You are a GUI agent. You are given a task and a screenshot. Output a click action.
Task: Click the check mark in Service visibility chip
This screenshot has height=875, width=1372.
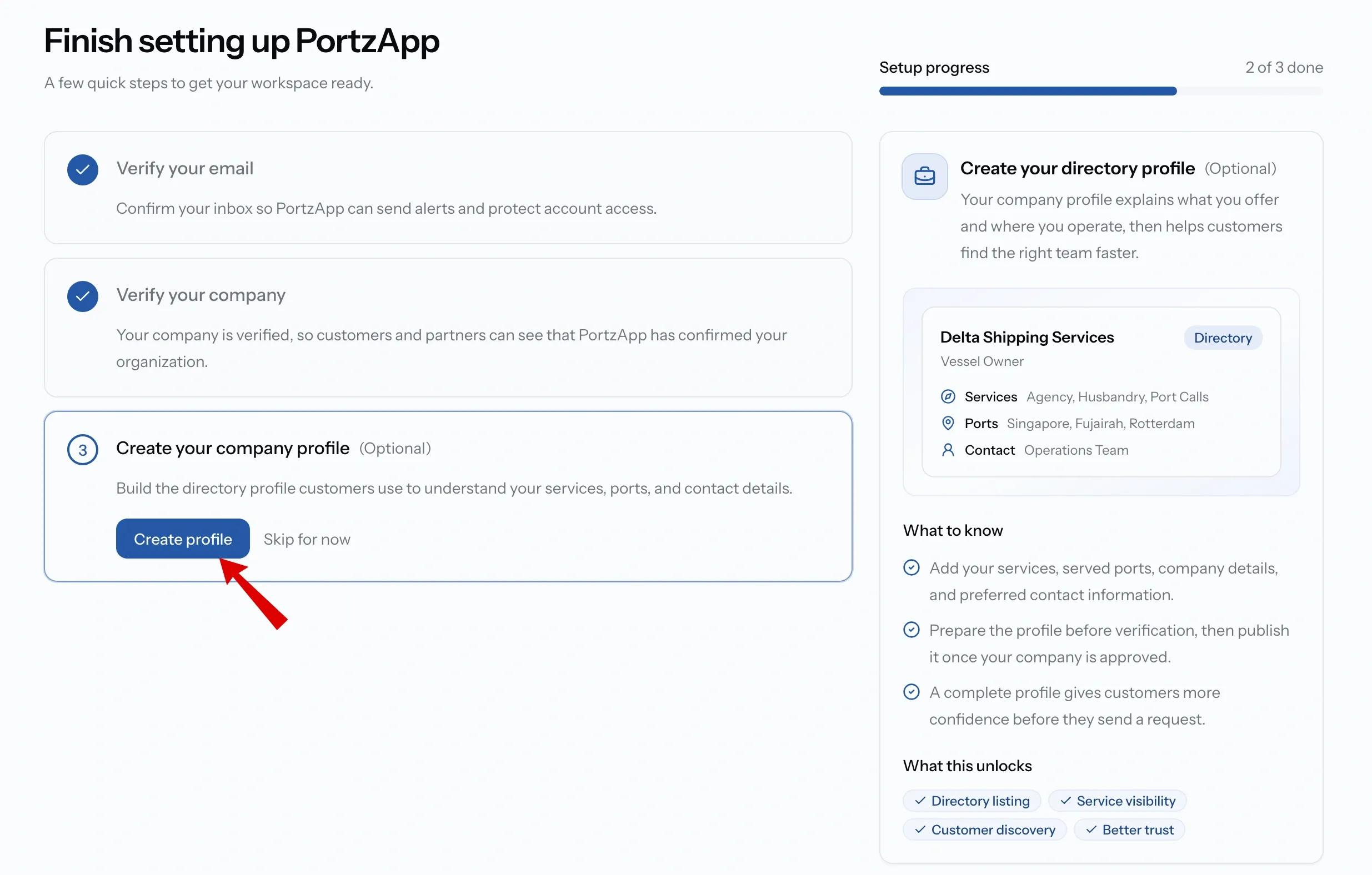(1065, 801)
